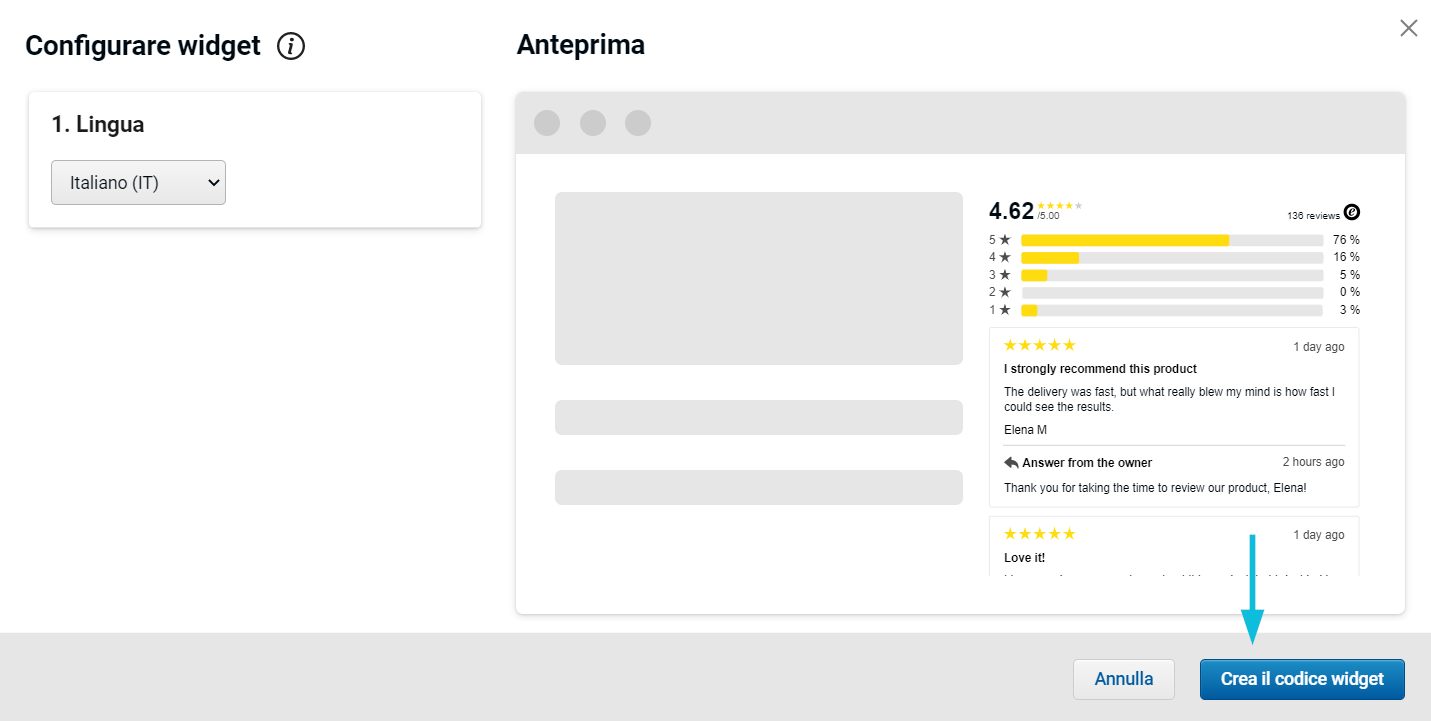Click the 1-star rating bar at 3 %
Image resolution: width=1431 pixels, height=721 pixels.
coord(1172,310)
